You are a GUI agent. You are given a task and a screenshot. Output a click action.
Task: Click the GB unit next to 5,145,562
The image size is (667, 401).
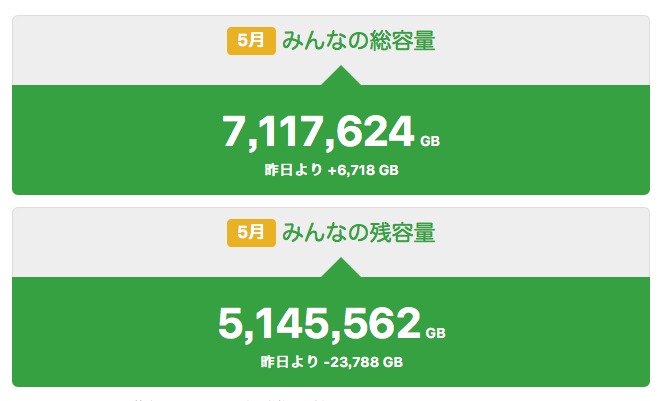click(x=436, y=333)
